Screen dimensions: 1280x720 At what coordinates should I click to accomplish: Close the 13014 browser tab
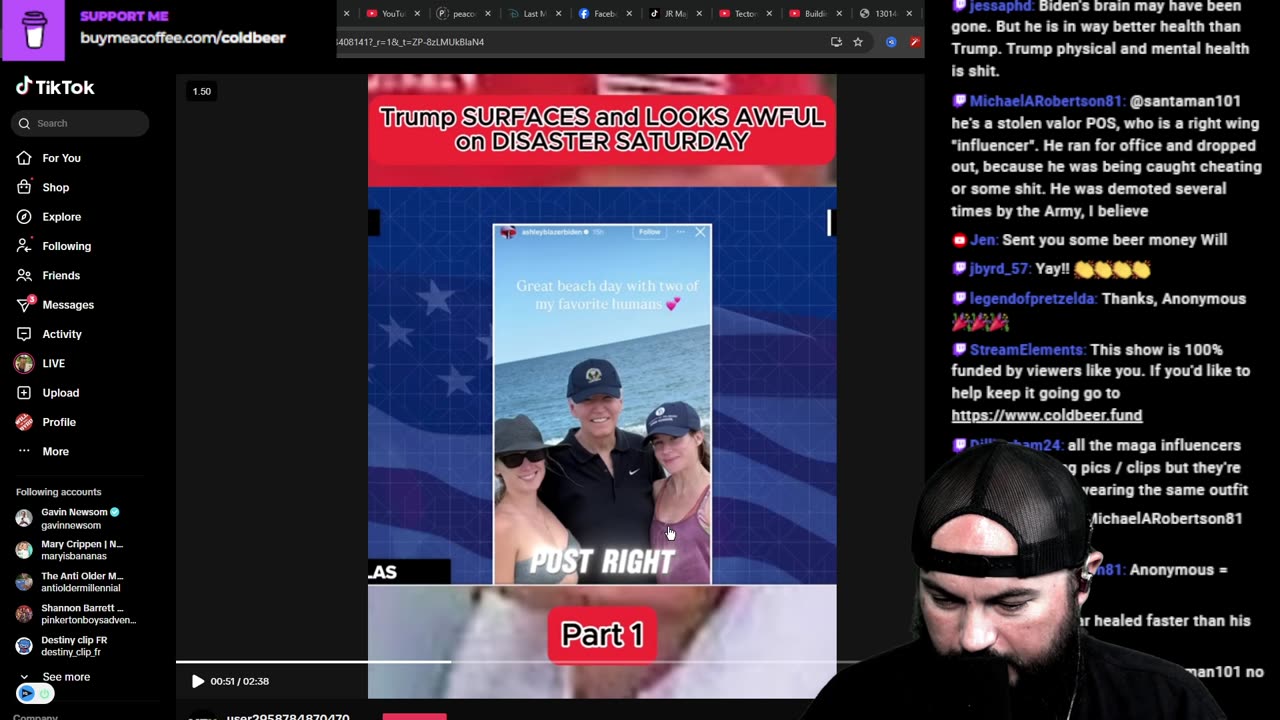(909, 14)
